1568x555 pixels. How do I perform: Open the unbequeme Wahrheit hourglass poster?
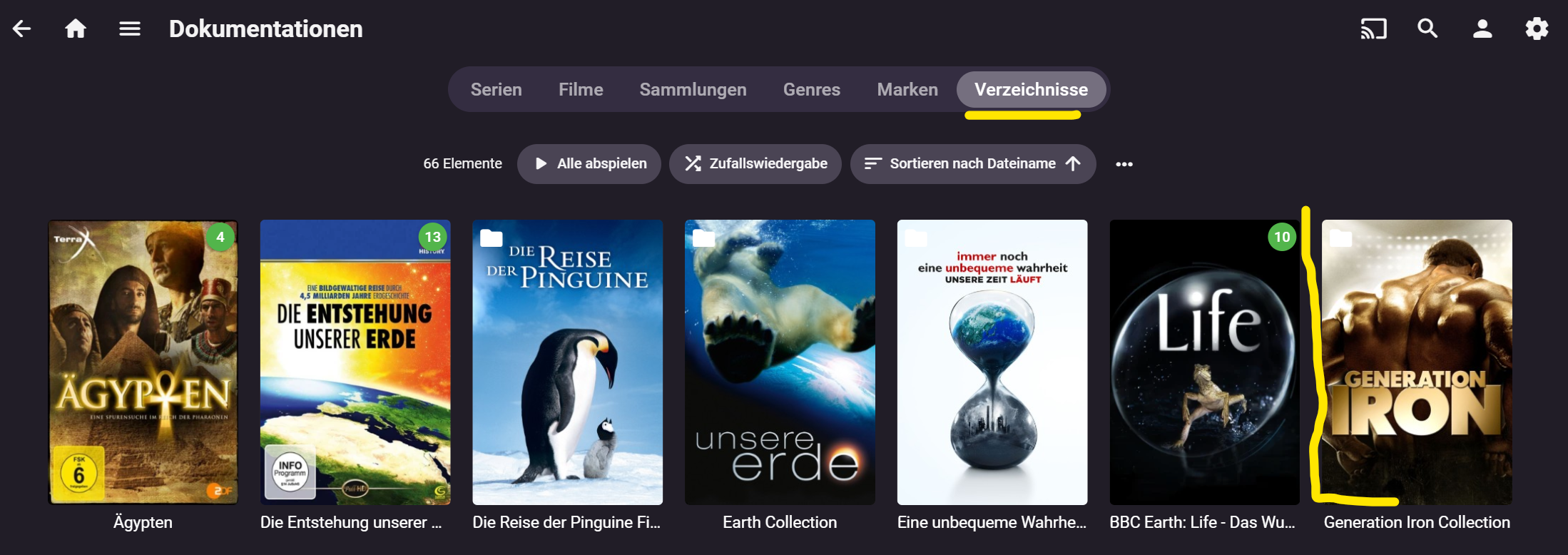coord(992,362)
